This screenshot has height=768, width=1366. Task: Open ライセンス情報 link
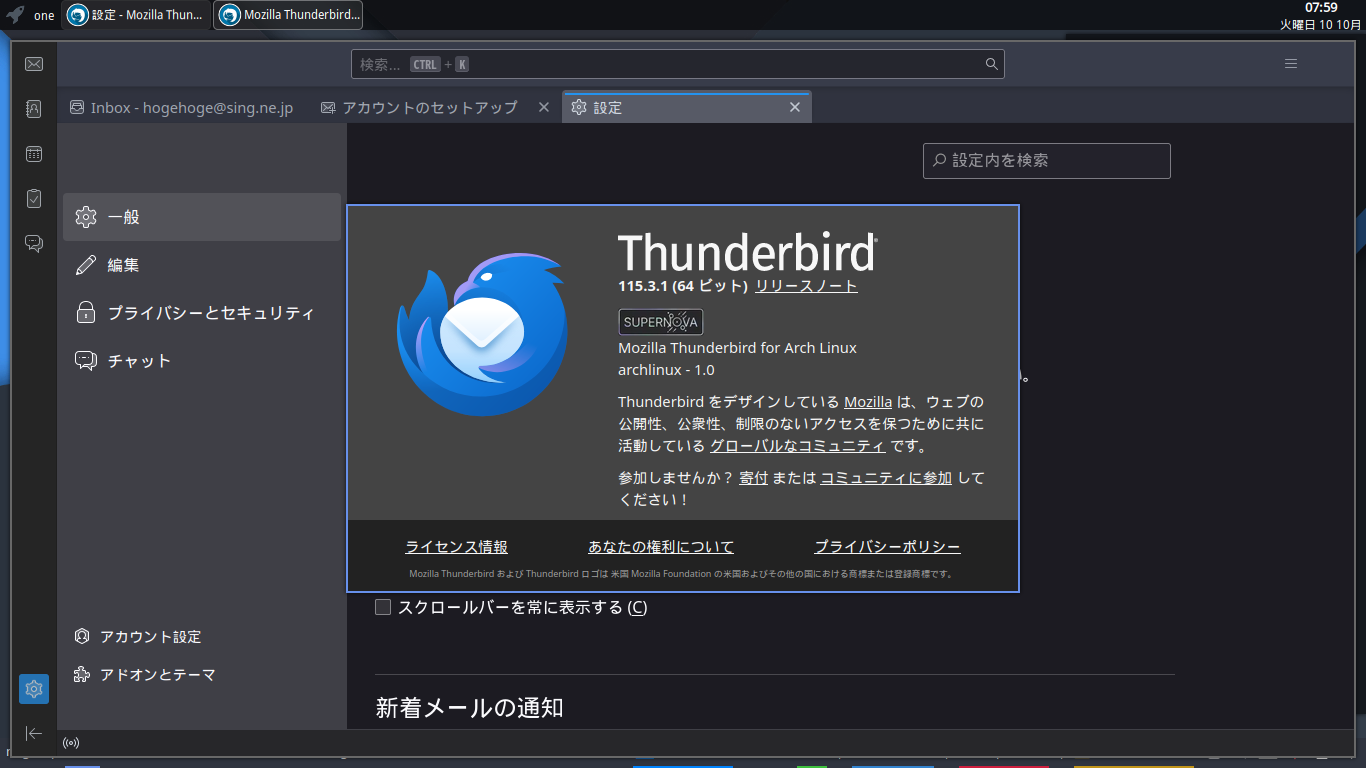(x=456, y=547)
